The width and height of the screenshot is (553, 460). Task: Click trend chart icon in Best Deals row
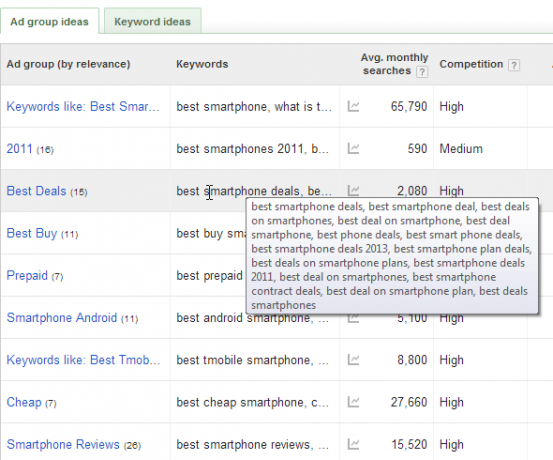pos(353,190)
